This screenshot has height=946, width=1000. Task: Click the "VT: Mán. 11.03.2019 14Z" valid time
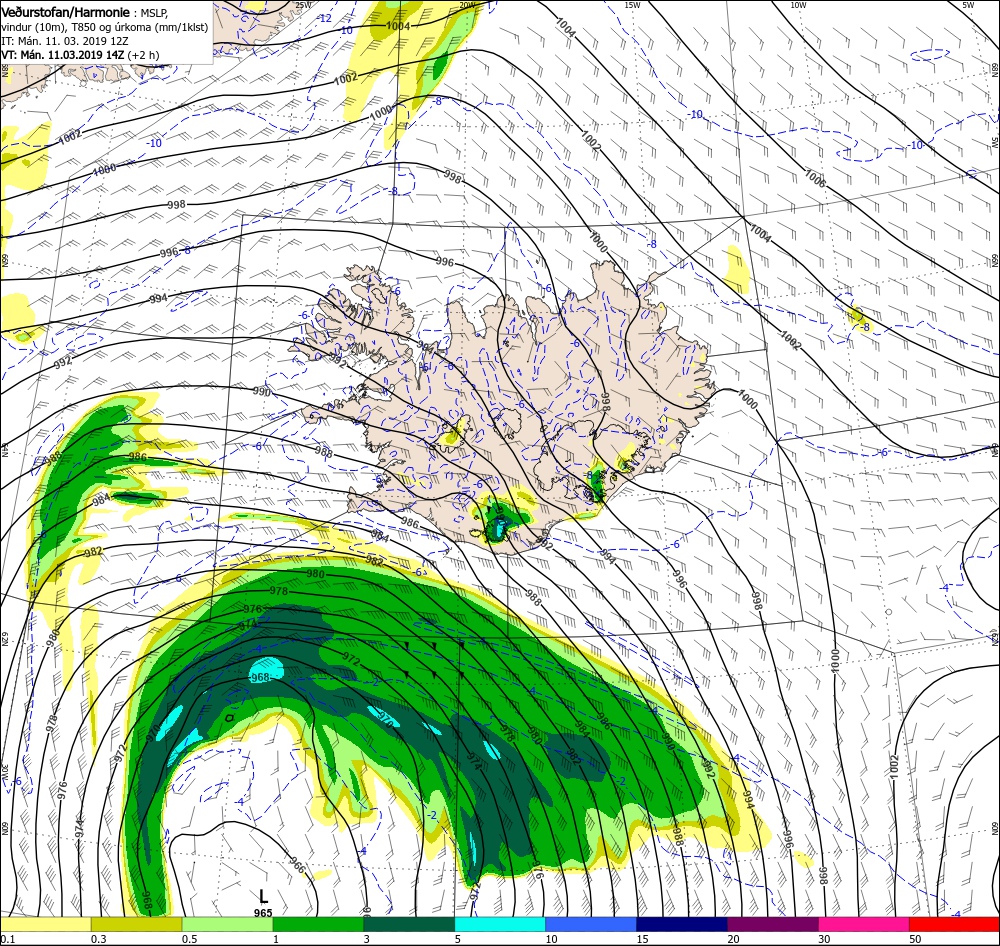point(62,55)
